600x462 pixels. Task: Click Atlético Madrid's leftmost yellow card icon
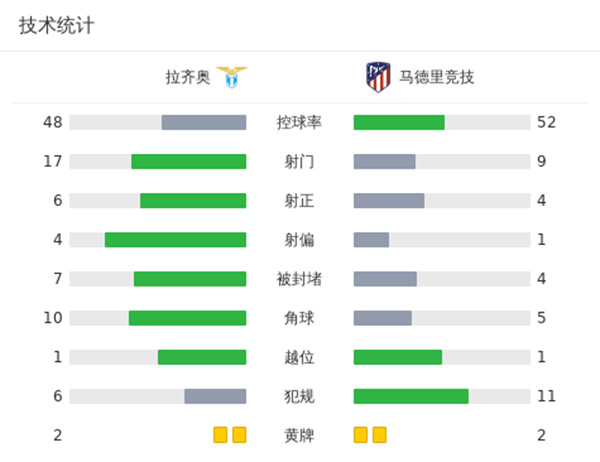point(361,435)
